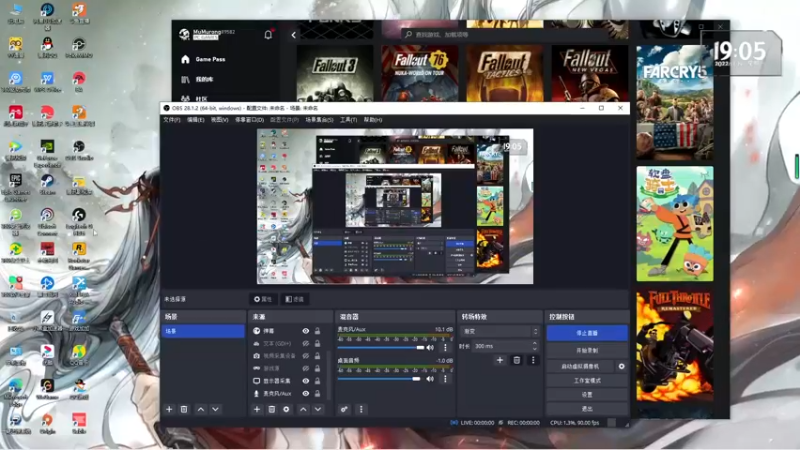Open virtual camera settings gear icon
The height and width of the screenshot is (450, 800).
(x=621, y=366)
